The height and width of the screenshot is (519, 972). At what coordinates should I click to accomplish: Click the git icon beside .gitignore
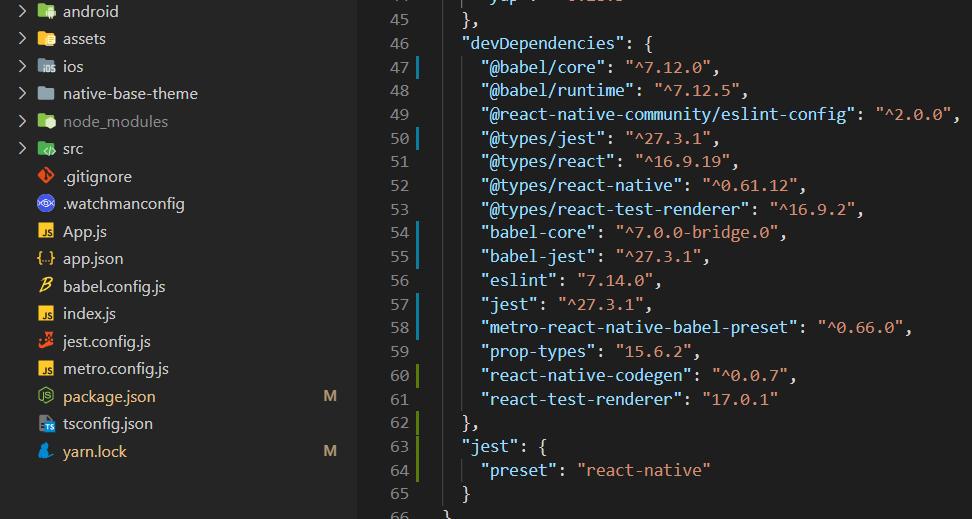(x=46, y=176)
